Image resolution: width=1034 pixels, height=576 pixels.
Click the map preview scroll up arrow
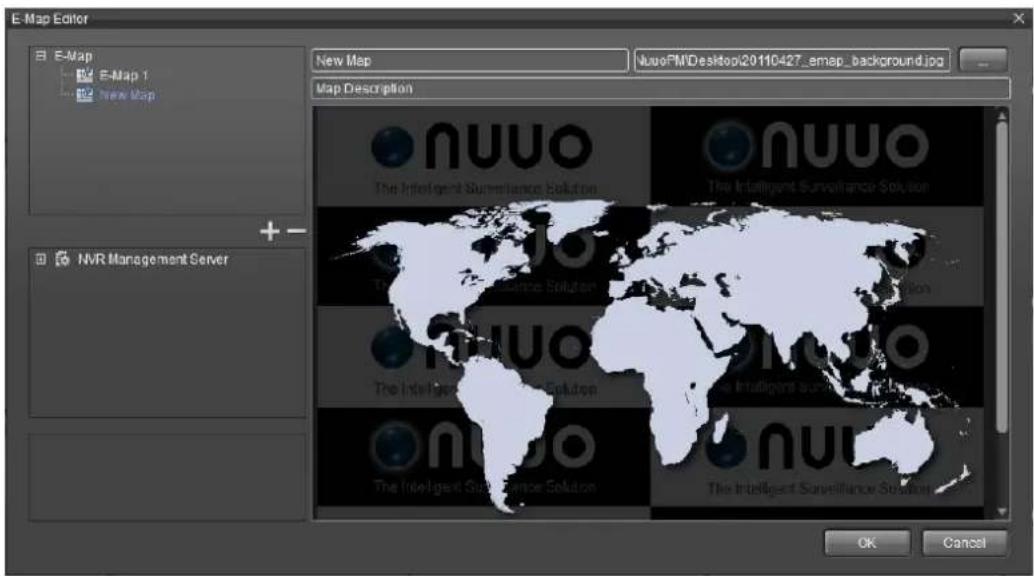pos(1002,116)
